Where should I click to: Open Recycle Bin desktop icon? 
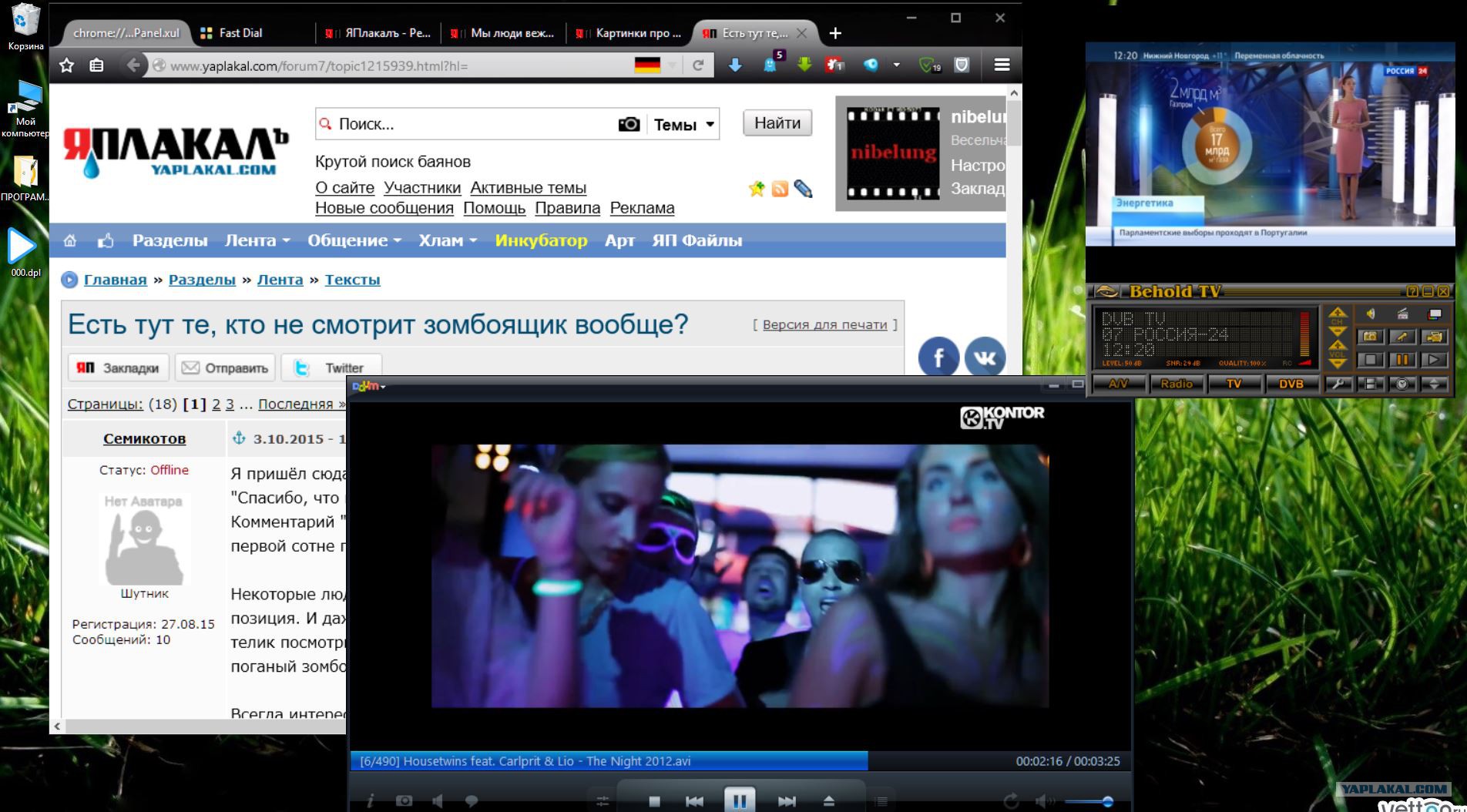tap(25, 26)
